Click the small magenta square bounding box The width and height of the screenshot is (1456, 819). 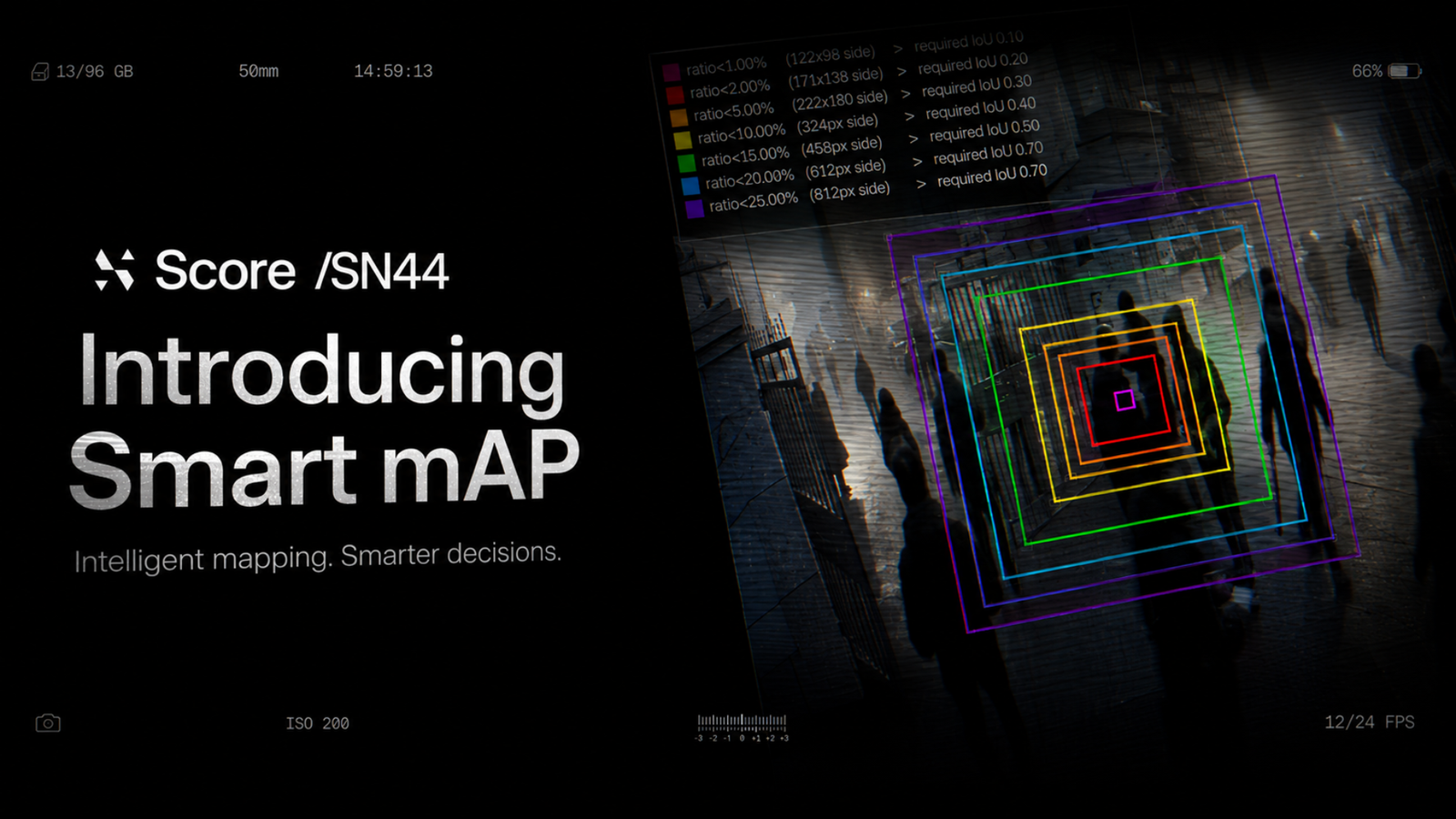tap(1125, 399)
